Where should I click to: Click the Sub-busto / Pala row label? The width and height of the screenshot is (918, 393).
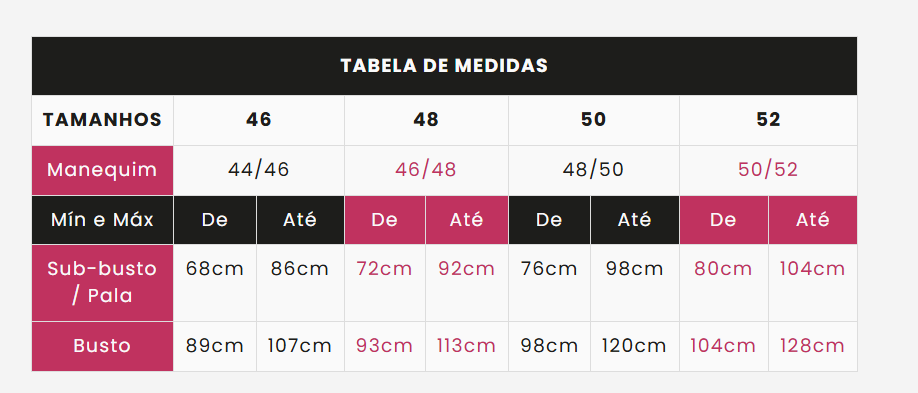(x=102, y=283)
